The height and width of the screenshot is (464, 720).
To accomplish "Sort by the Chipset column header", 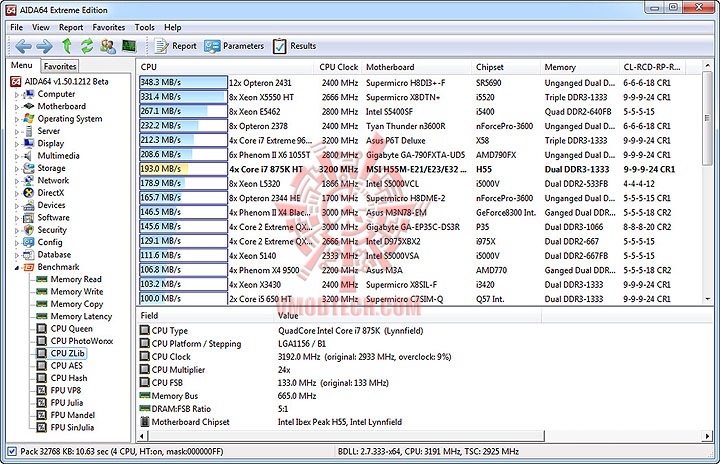I will [x=506, y=67].
